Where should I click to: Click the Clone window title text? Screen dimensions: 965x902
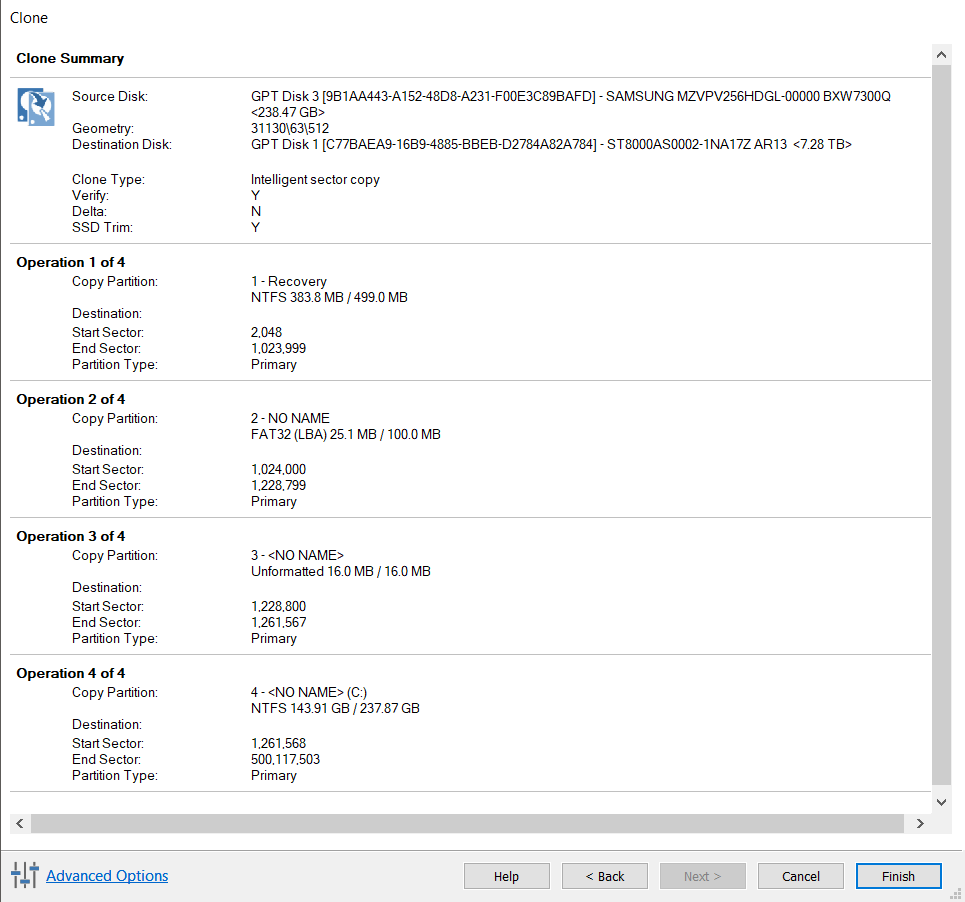[29, 18]
